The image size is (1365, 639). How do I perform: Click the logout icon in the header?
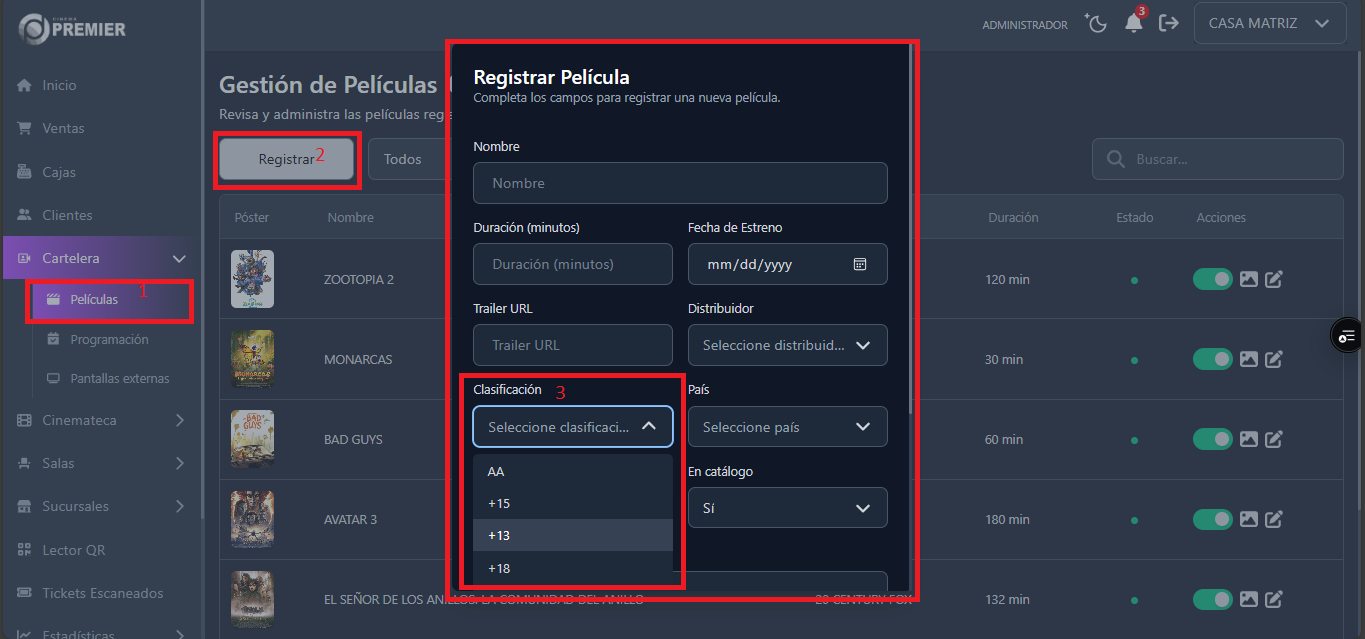pyautogui.click(x=1169, y=22)
